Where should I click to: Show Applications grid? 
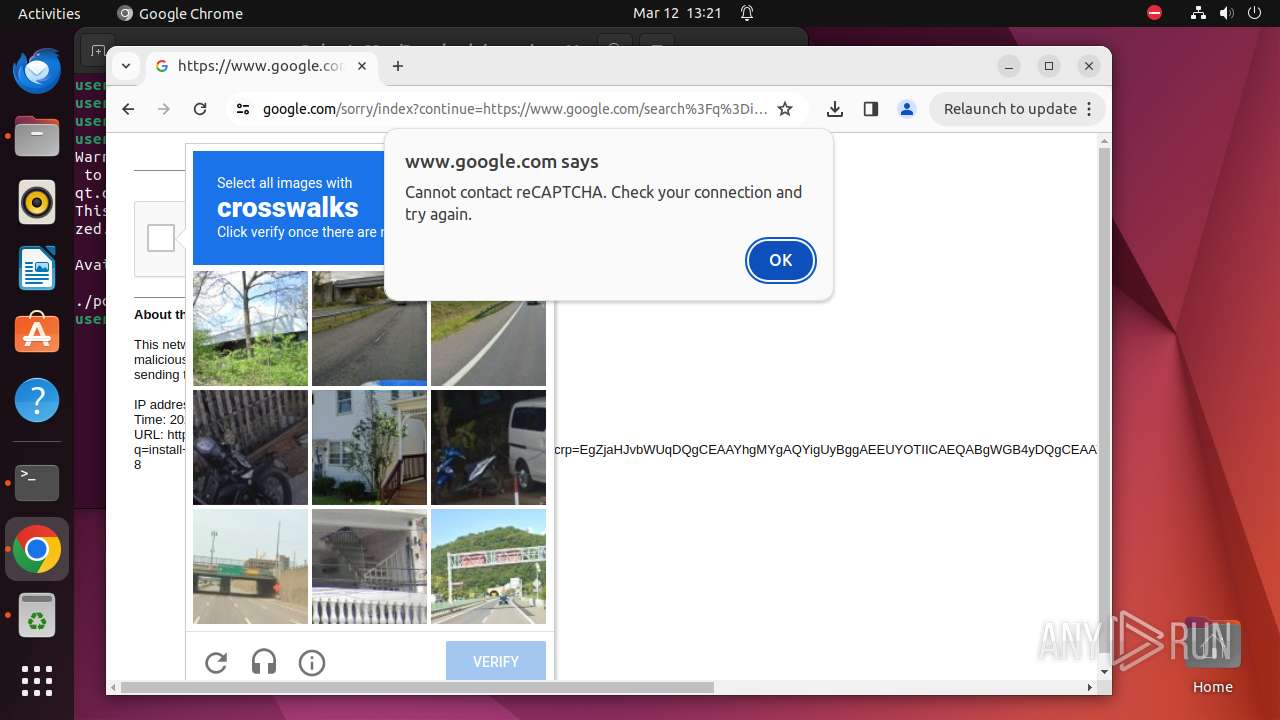[37, 681]
